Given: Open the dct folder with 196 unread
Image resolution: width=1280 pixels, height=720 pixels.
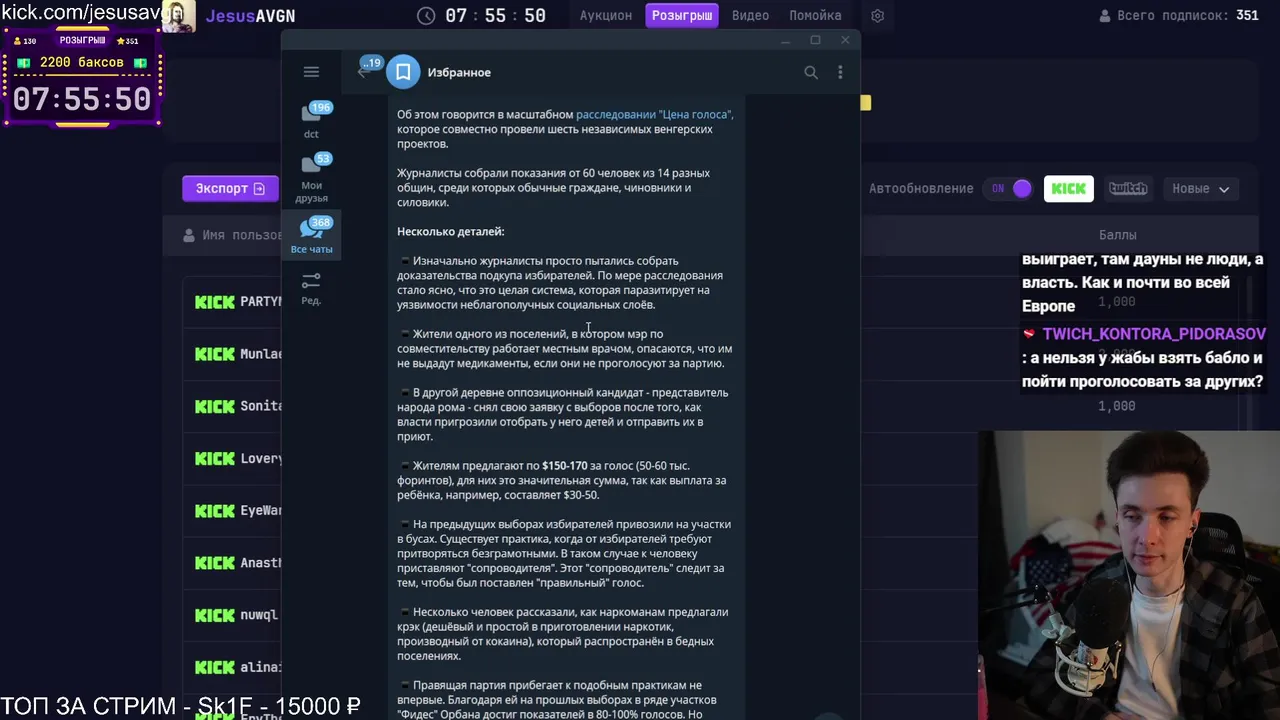Looking at the screenshot, I should point(311,120).
